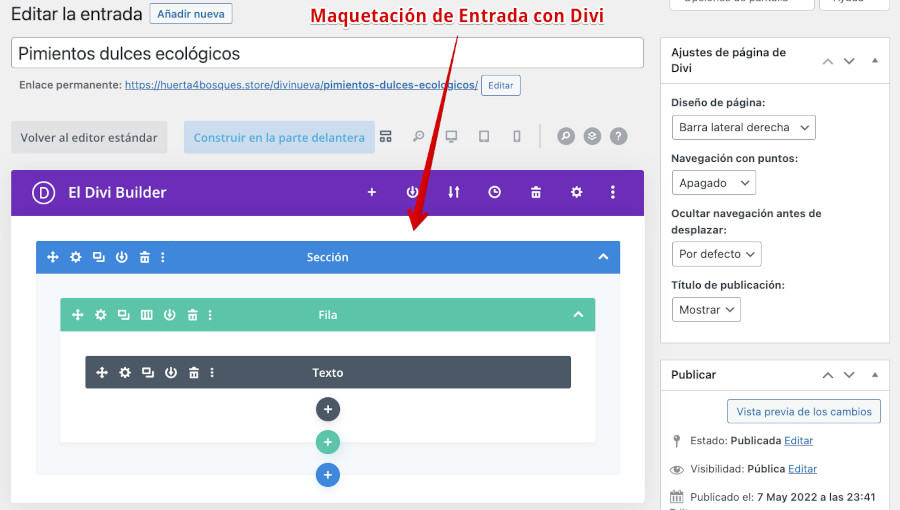Click the move icon on Fila bar
The height and width of the screenshot is (510, 900).
click(77, 315)
